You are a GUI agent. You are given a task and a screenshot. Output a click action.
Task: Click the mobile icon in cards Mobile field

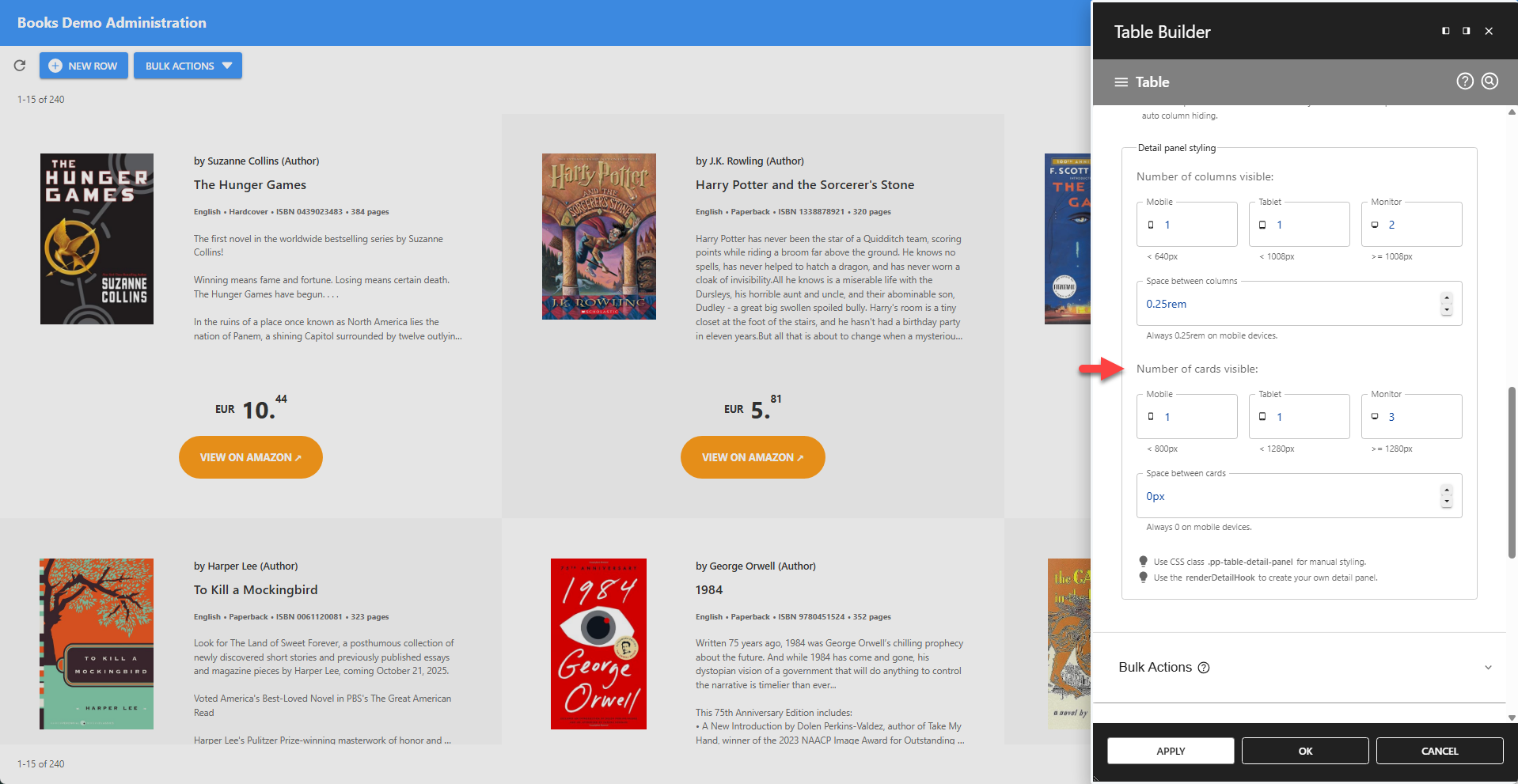[x=1151, y=417]
